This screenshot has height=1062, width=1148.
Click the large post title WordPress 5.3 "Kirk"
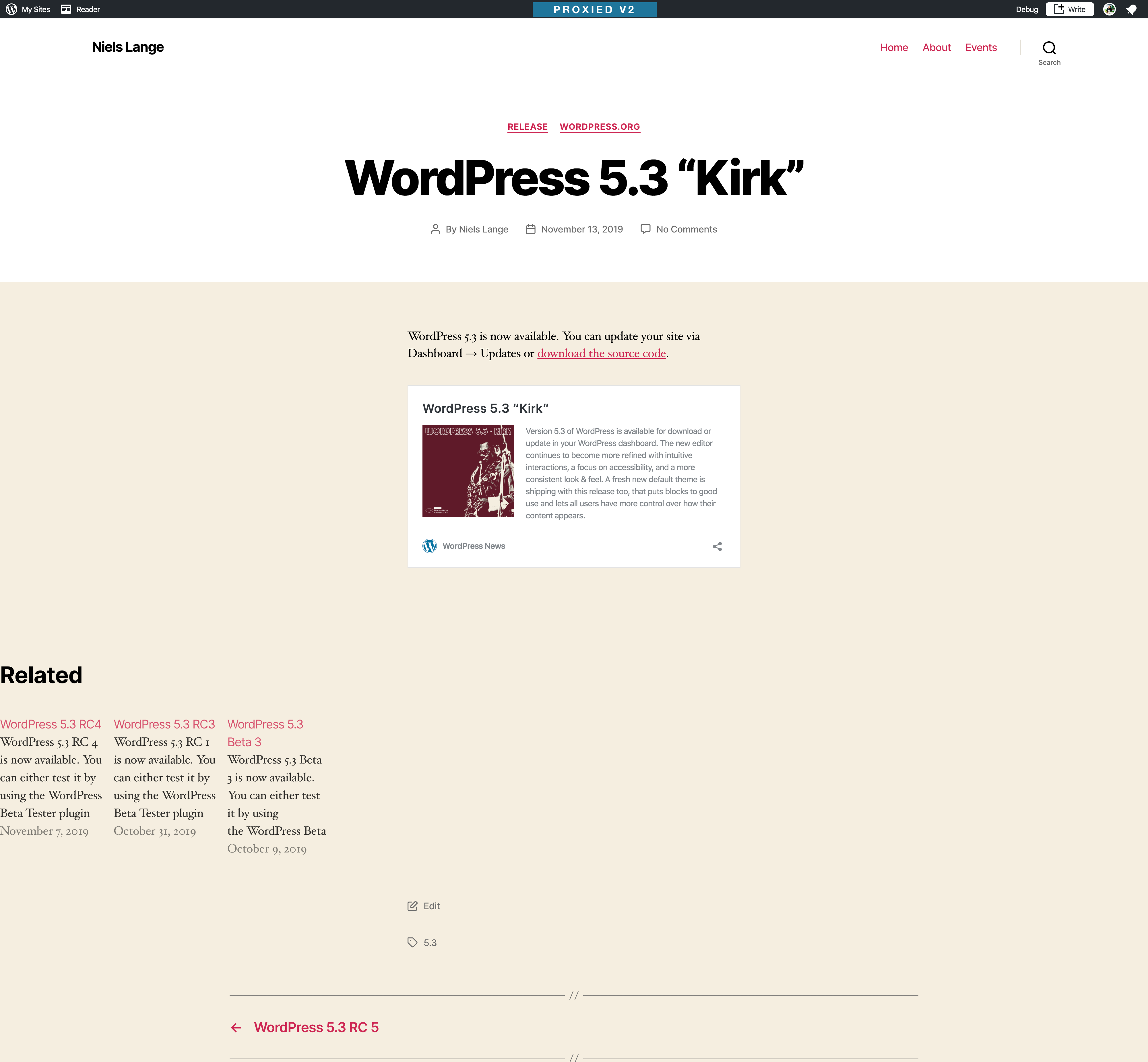[x=574, y=178]
